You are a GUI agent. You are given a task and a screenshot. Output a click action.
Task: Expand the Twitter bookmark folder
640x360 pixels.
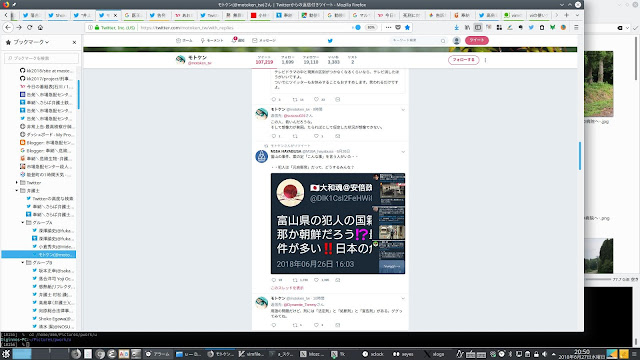click(x=17, y=182)
